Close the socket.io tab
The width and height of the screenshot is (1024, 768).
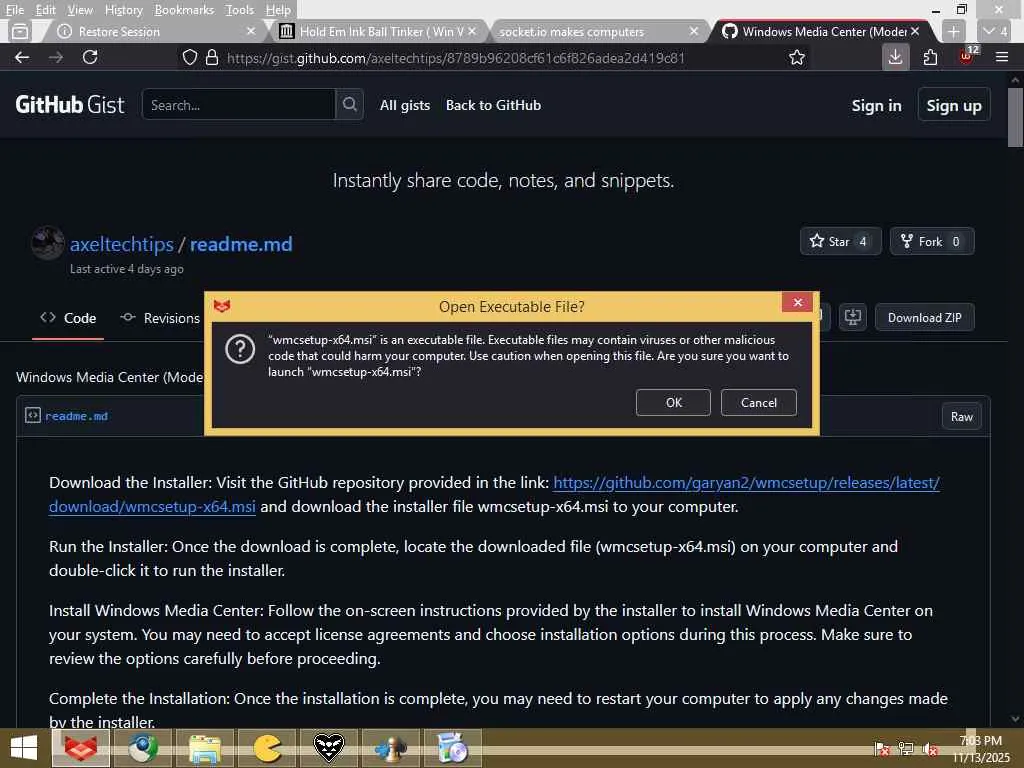coord(694,31)
